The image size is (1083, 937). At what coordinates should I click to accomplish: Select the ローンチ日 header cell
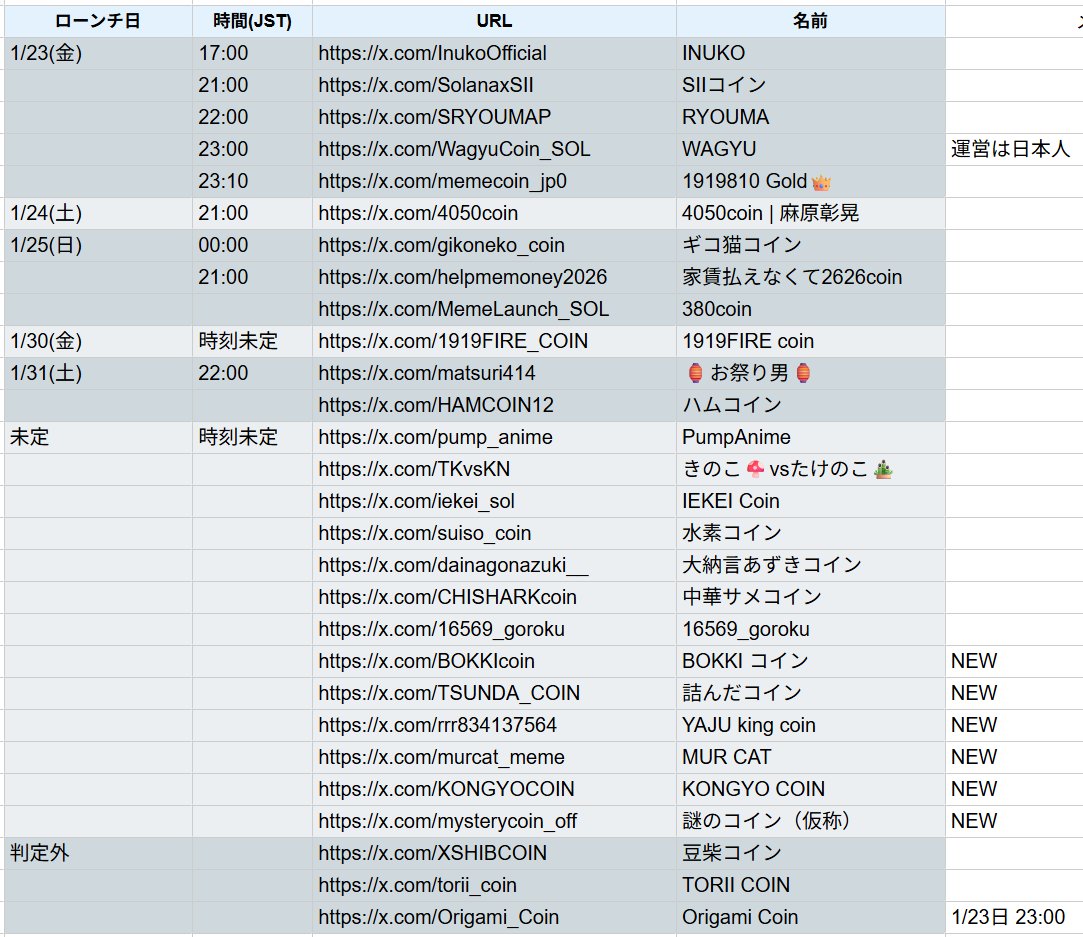tap(98, 21)
